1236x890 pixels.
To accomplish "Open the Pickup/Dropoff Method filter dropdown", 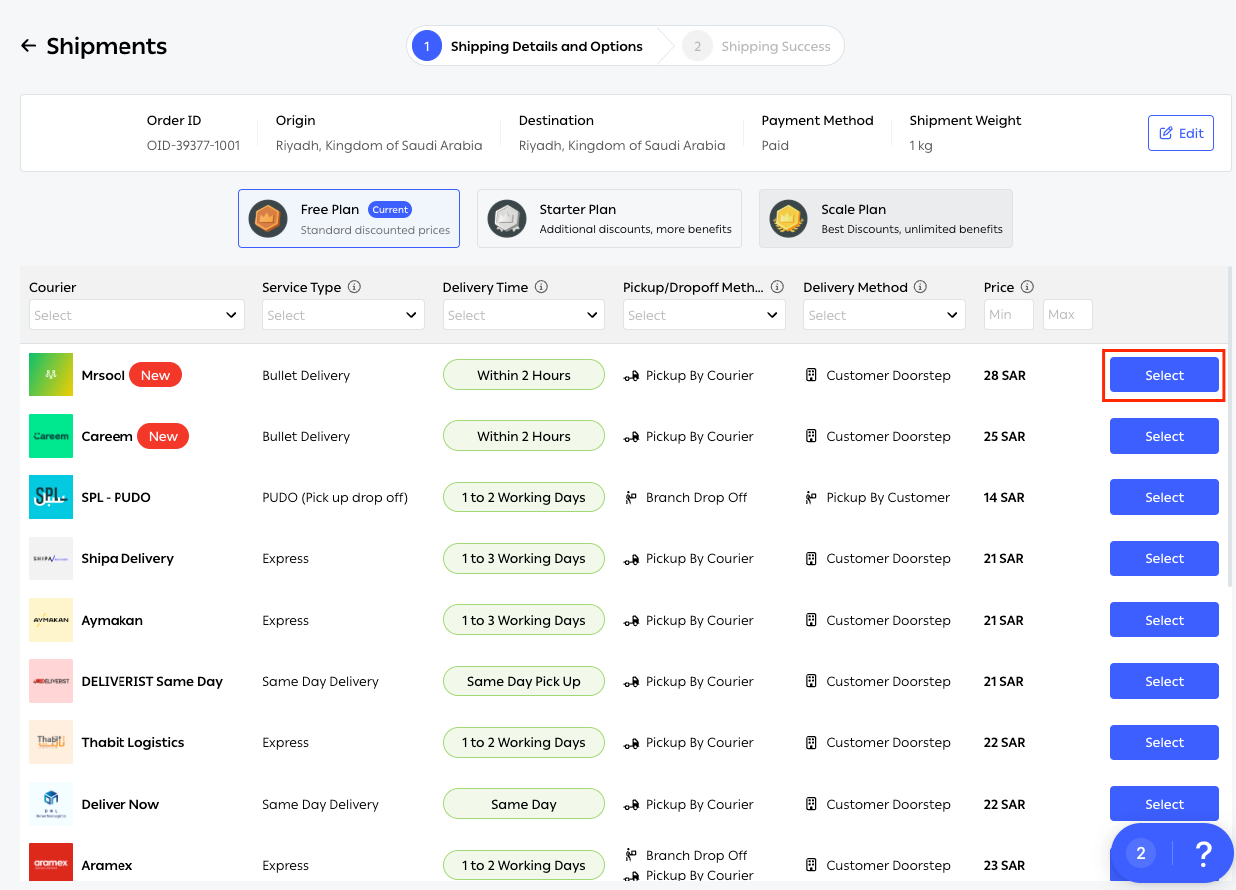I will click(x=704, y=315).
